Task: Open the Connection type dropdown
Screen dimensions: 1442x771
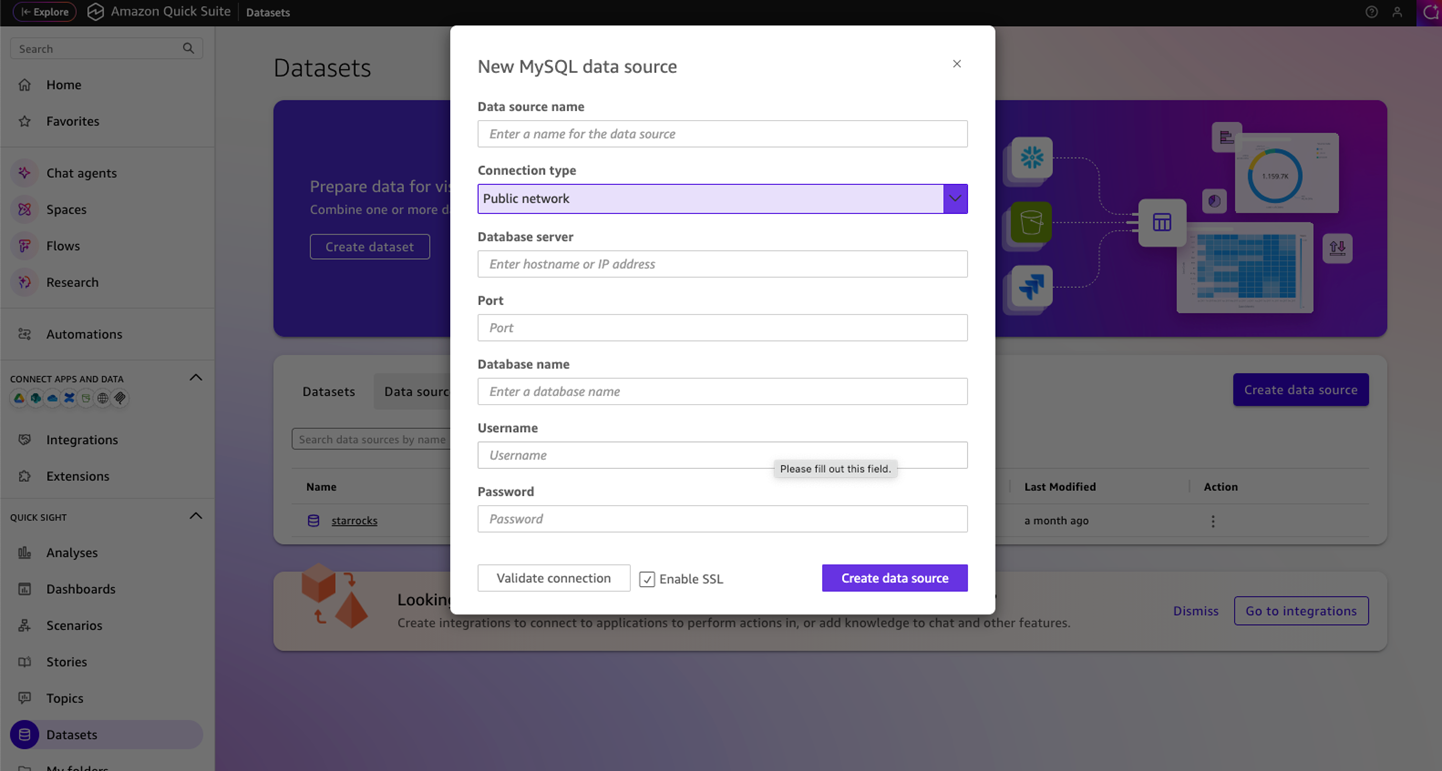Action: pyautogui.click(x=955, y=199)
